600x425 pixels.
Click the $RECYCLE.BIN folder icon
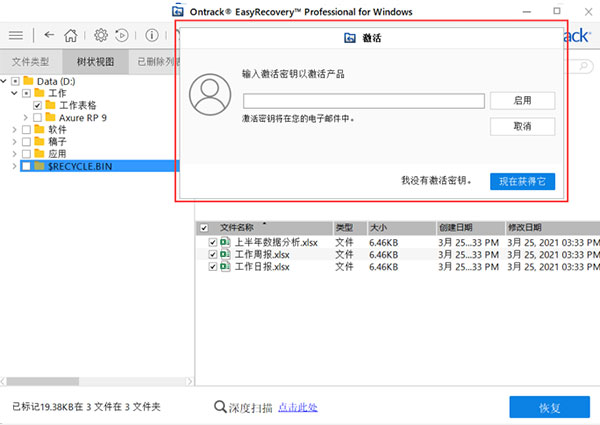39,166
